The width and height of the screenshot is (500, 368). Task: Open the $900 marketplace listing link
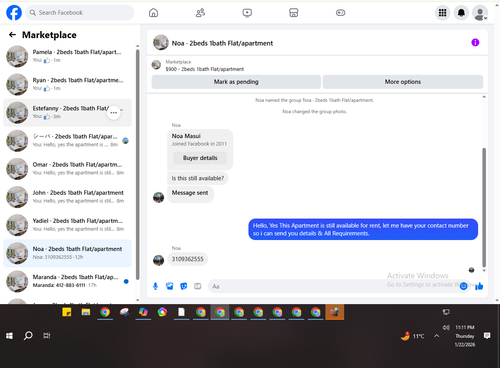coord(204,69)
